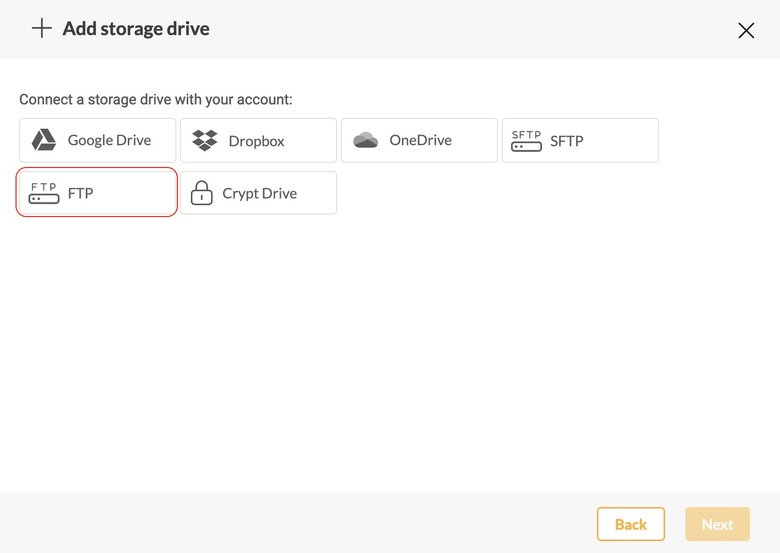Close the Add storage drive dialog
The width and height of the screenshot is (780, 553).
click(x=746, y=30)
